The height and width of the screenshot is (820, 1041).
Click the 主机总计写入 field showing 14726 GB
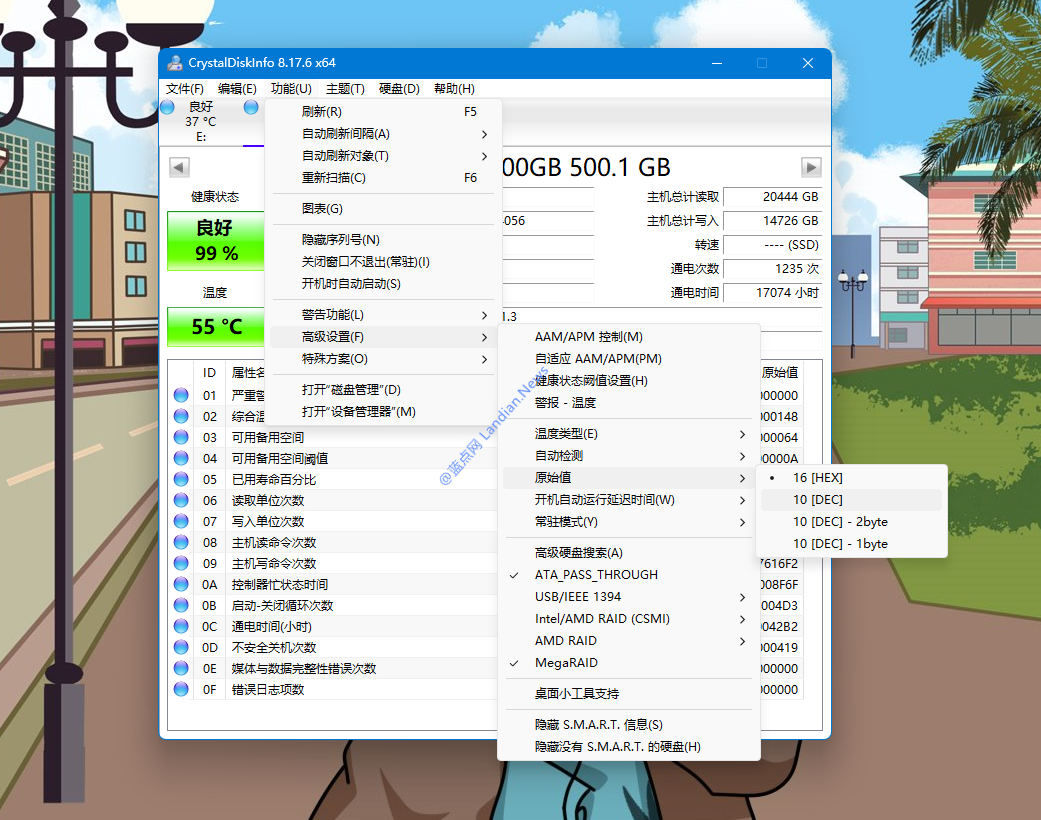click(x=772, y=221)
